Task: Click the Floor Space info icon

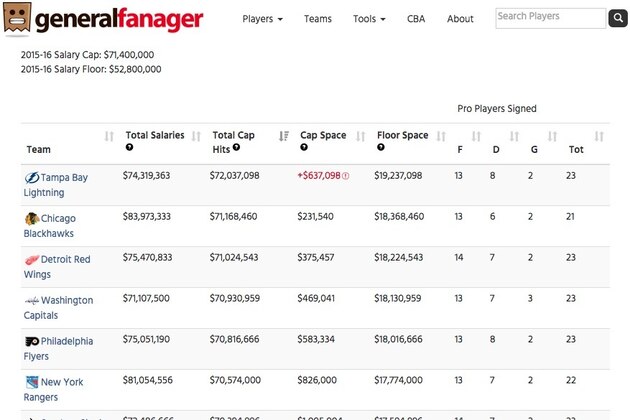Action: click(381, 148)
